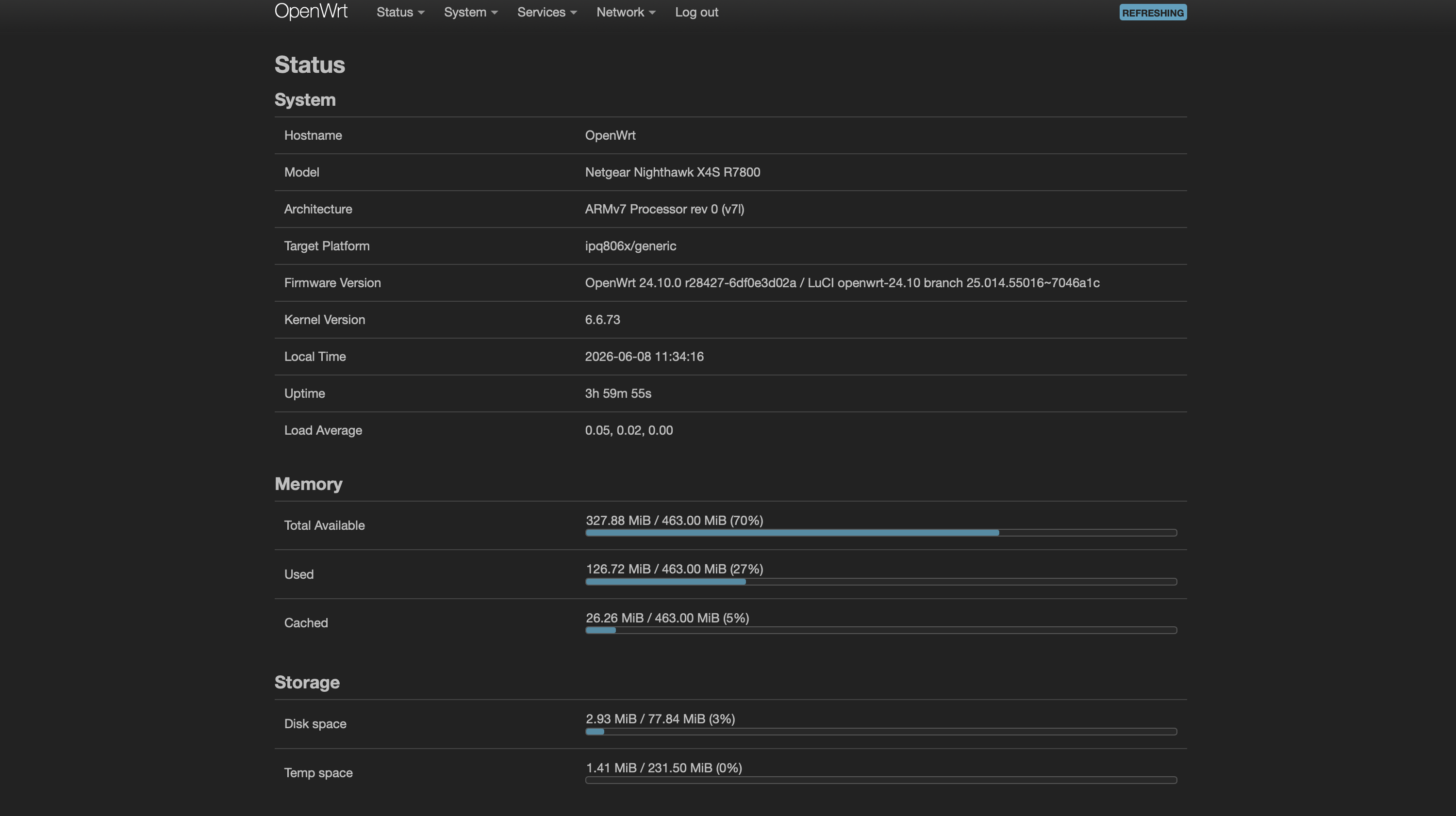Select the target platform value ipq806x/generic
The height and width of the screenshot is (816, 1456).
tap(630, 246)
